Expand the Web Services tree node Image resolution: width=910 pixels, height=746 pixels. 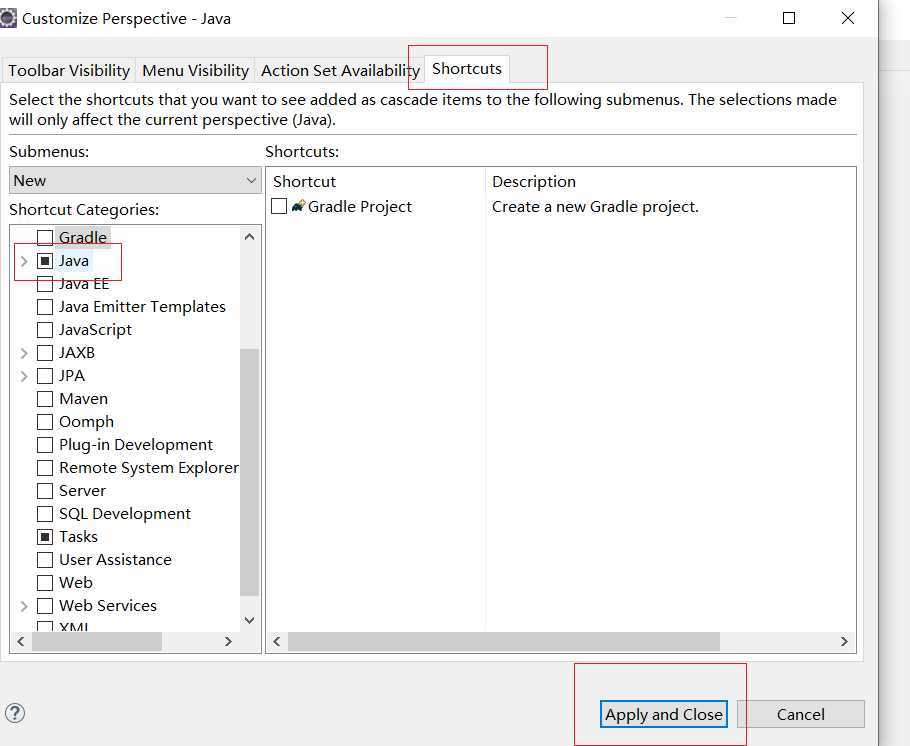click(24, 606)
